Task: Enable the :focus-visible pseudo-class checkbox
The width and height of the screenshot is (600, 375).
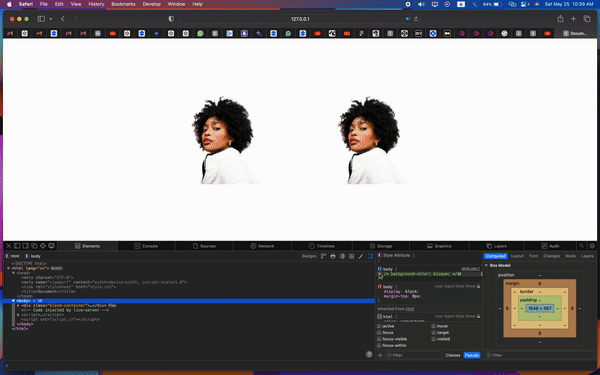Action: 379,339
